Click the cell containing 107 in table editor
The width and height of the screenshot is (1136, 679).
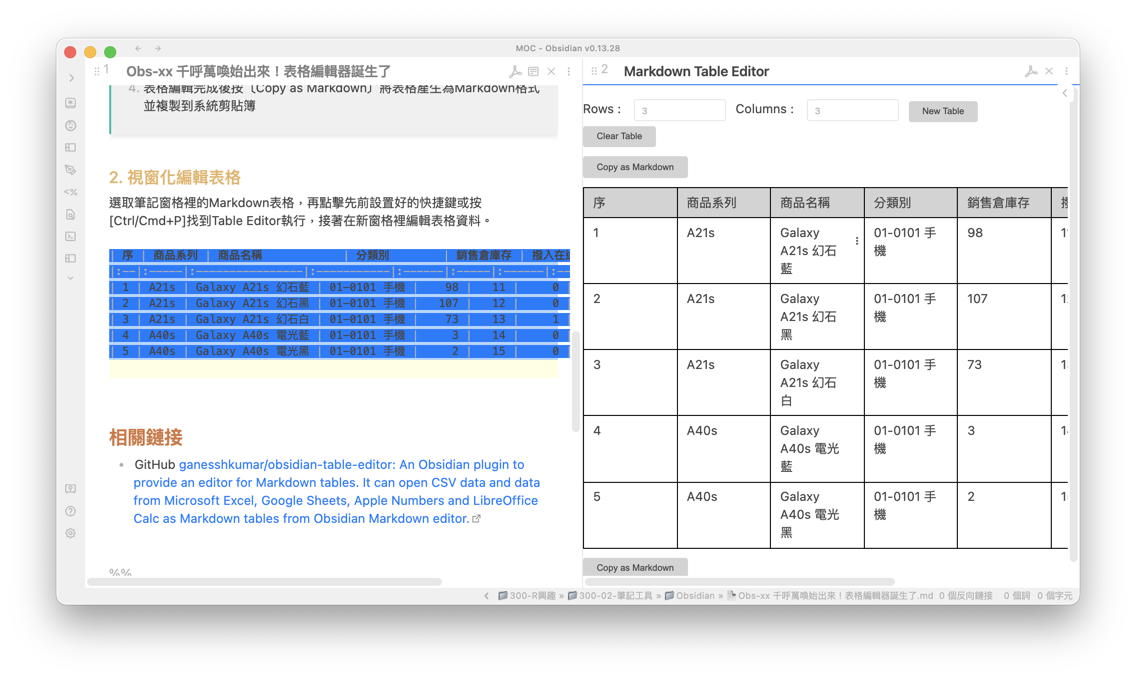pyautogui.click(x=1004, y=317)
